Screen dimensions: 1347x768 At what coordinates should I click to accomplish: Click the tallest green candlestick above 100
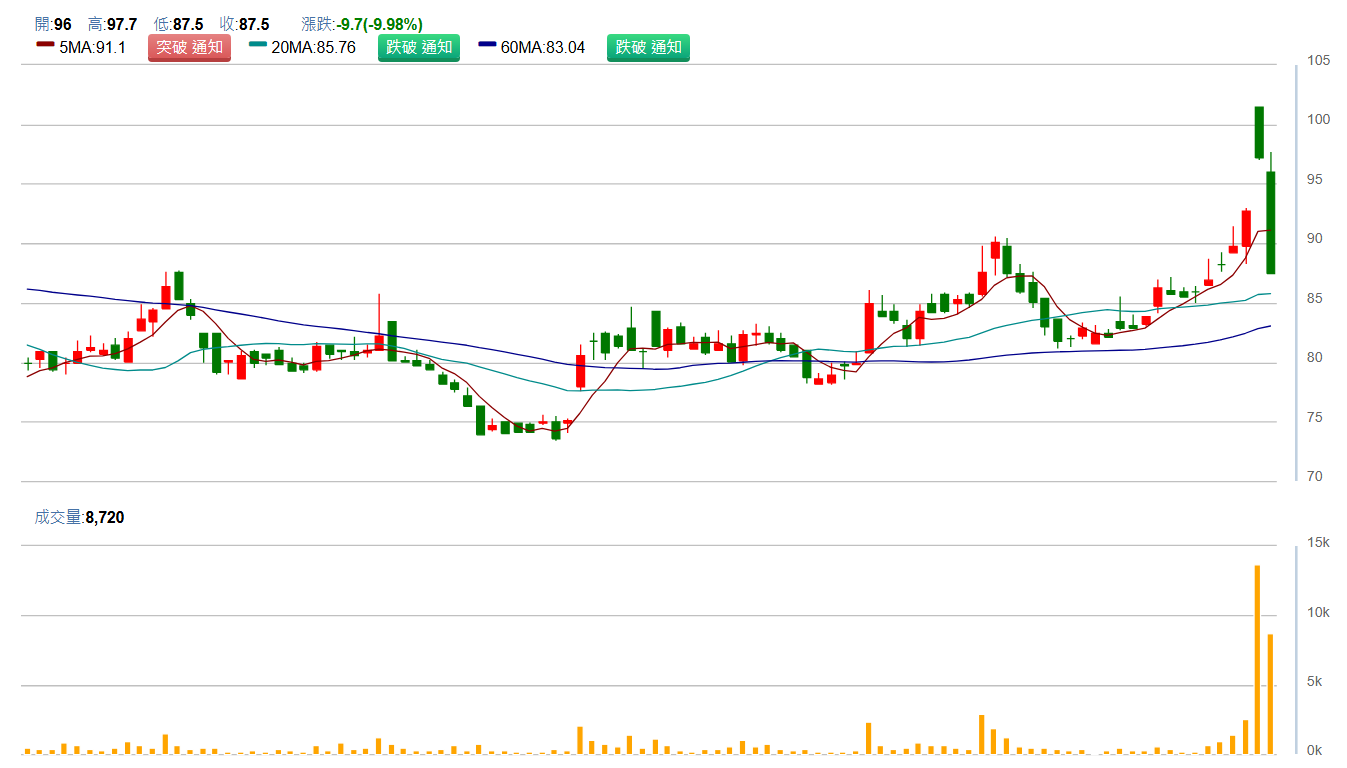tap(1259, 132)
